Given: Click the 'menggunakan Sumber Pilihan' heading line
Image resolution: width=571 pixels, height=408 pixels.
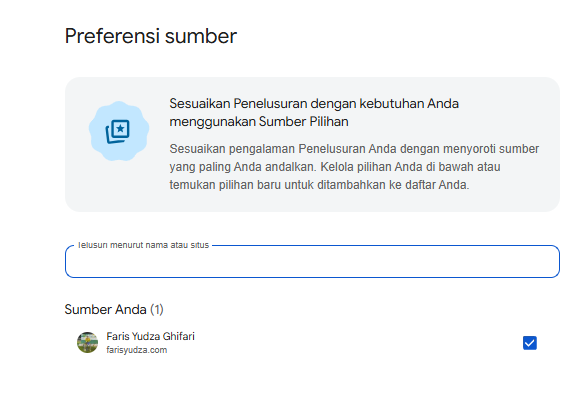Looking at the screenshot, I should (259, 121).
